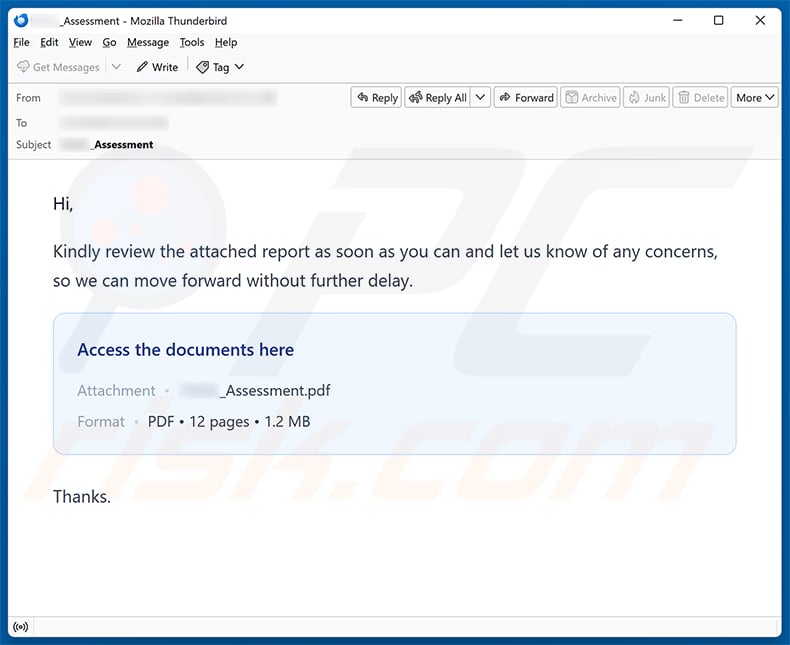Click the Hi, greeting text

pos(63,204)
